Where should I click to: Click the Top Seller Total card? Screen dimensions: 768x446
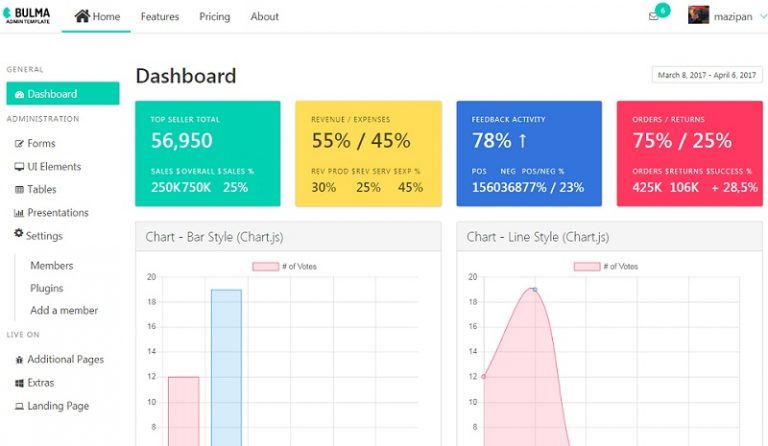tap(208, 153)
